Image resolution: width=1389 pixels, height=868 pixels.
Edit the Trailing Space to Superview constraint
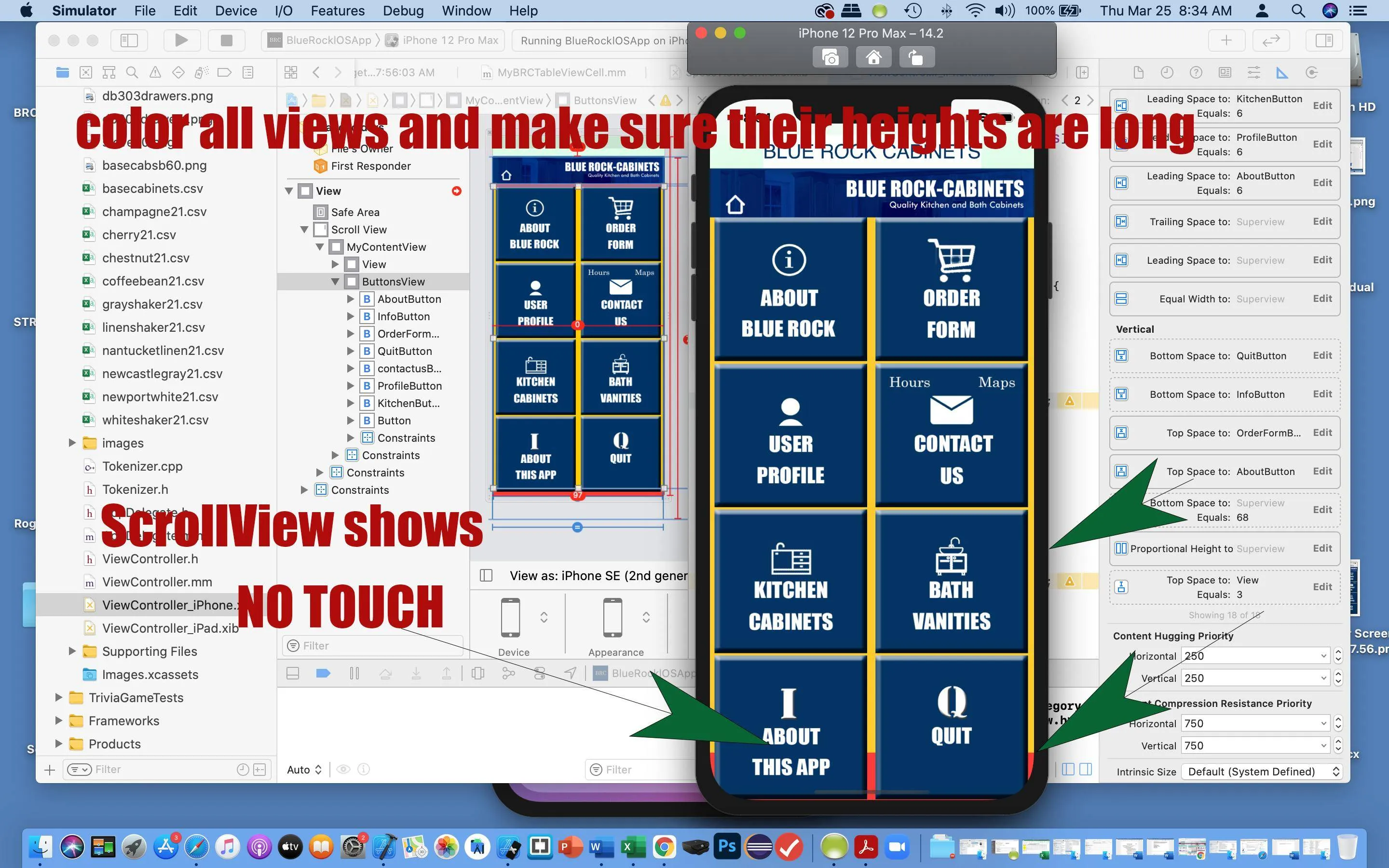pos(1322,222)
